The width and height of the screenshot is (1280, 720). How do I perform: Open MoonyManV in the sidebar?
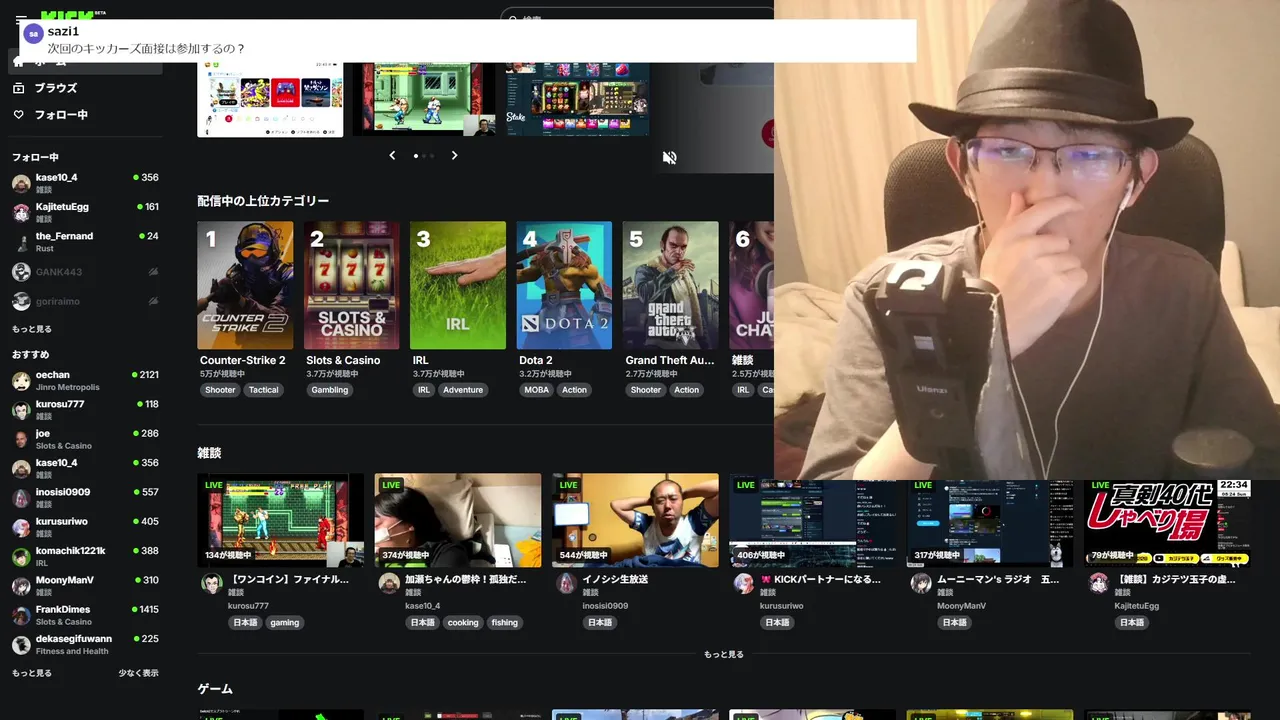[x=84, y=586]
